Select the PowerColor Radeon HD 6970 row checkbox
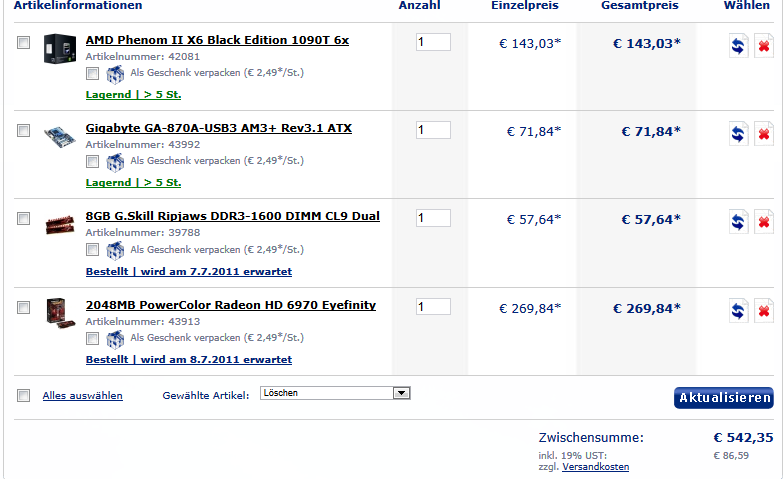The image size is (783, 479). 23,307
